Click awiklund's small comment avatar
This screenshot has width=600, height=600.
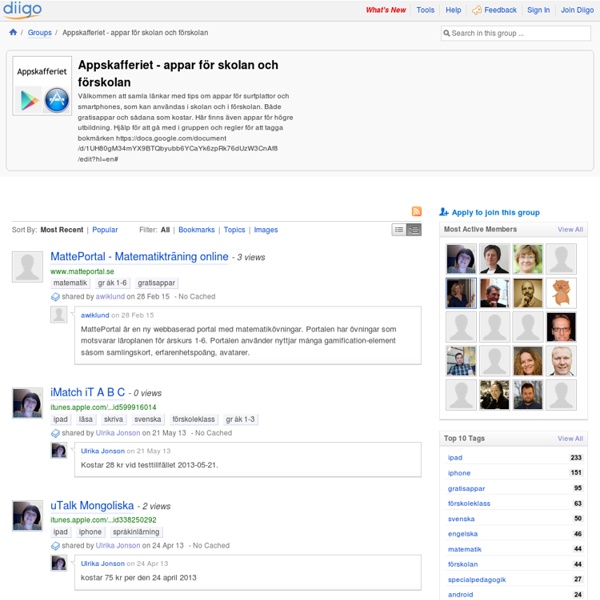[x=59, y=314]
